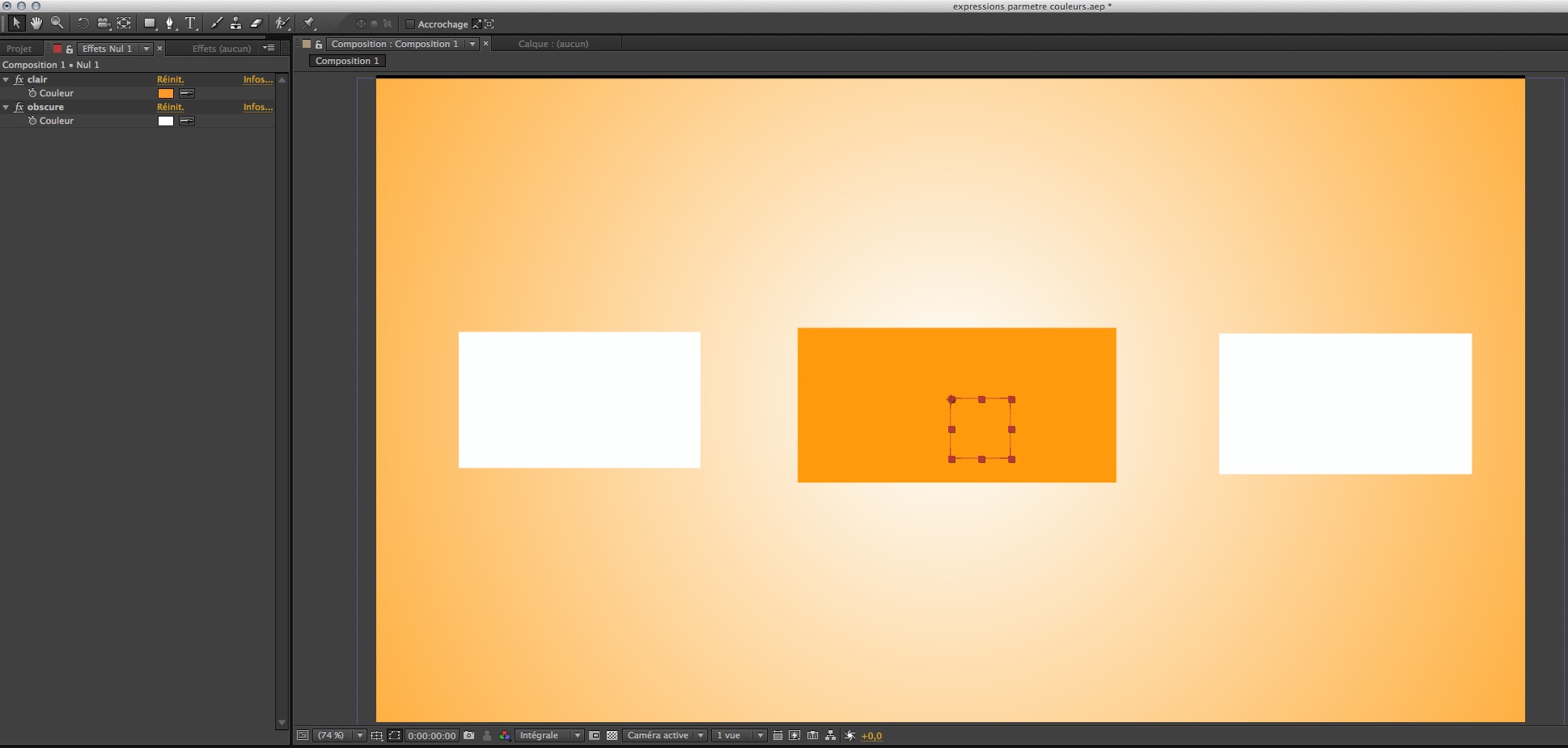Open the Caméra active dropdown
This screenshot has height=748, width=1568.
point(665,735)
